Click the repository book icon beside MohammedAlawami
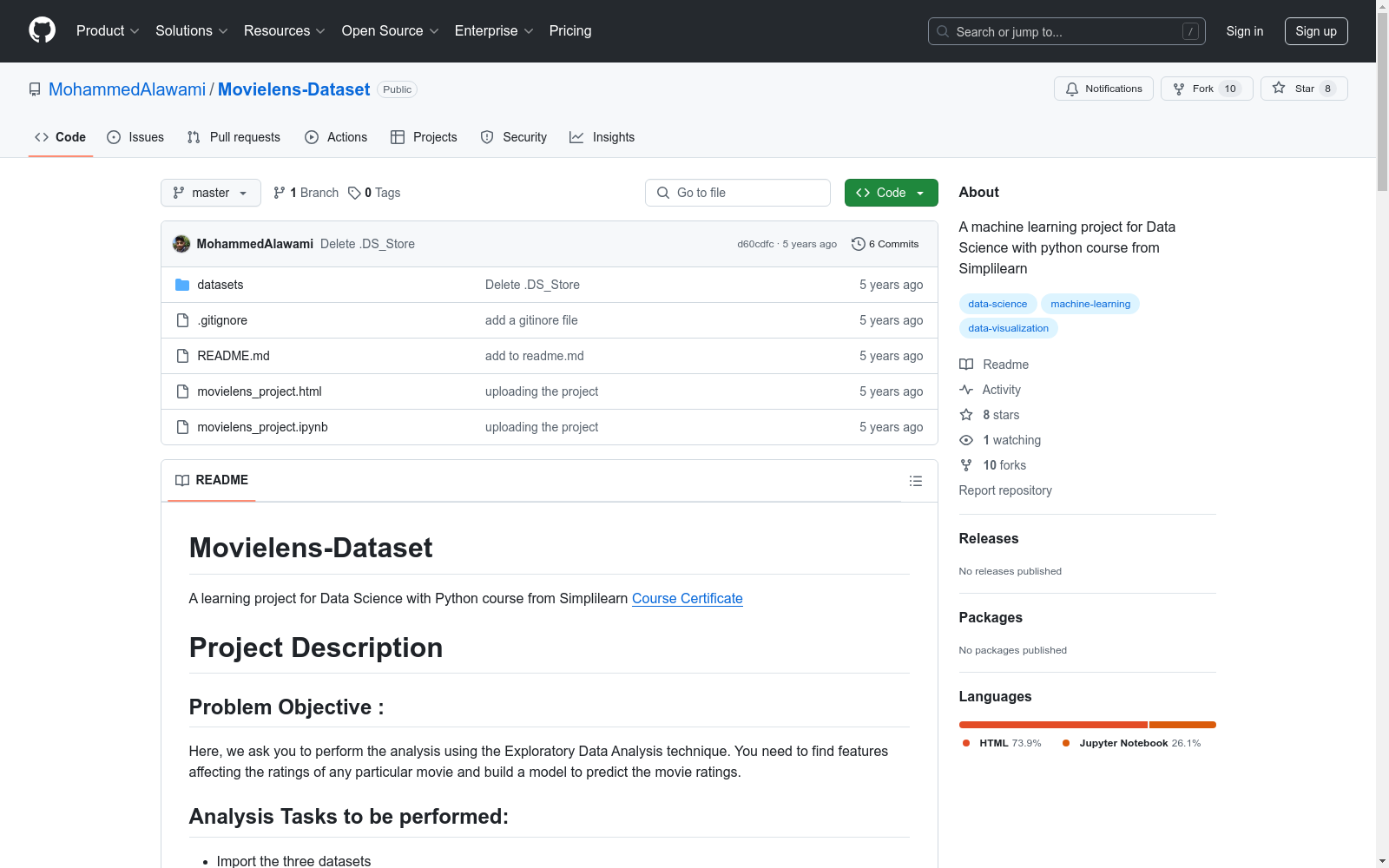This screenshot has height=868, width=1389. [x=35, y=89]
